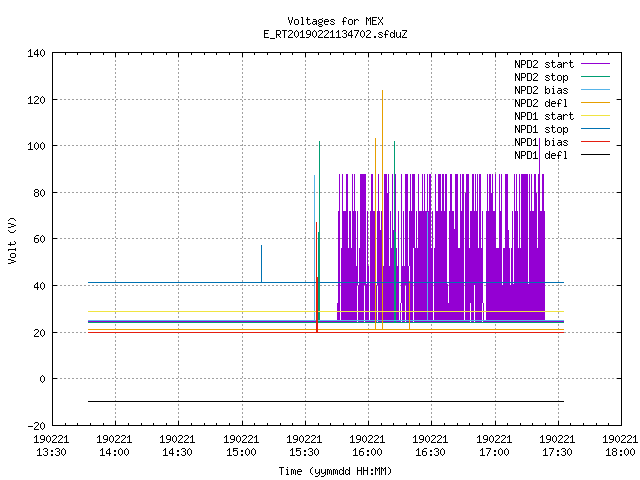This screenshot has width=640, height=480.
Task: Click the chart title 'Voltages for MEX'
Action: pyautogui.click(x=335, y=21)
